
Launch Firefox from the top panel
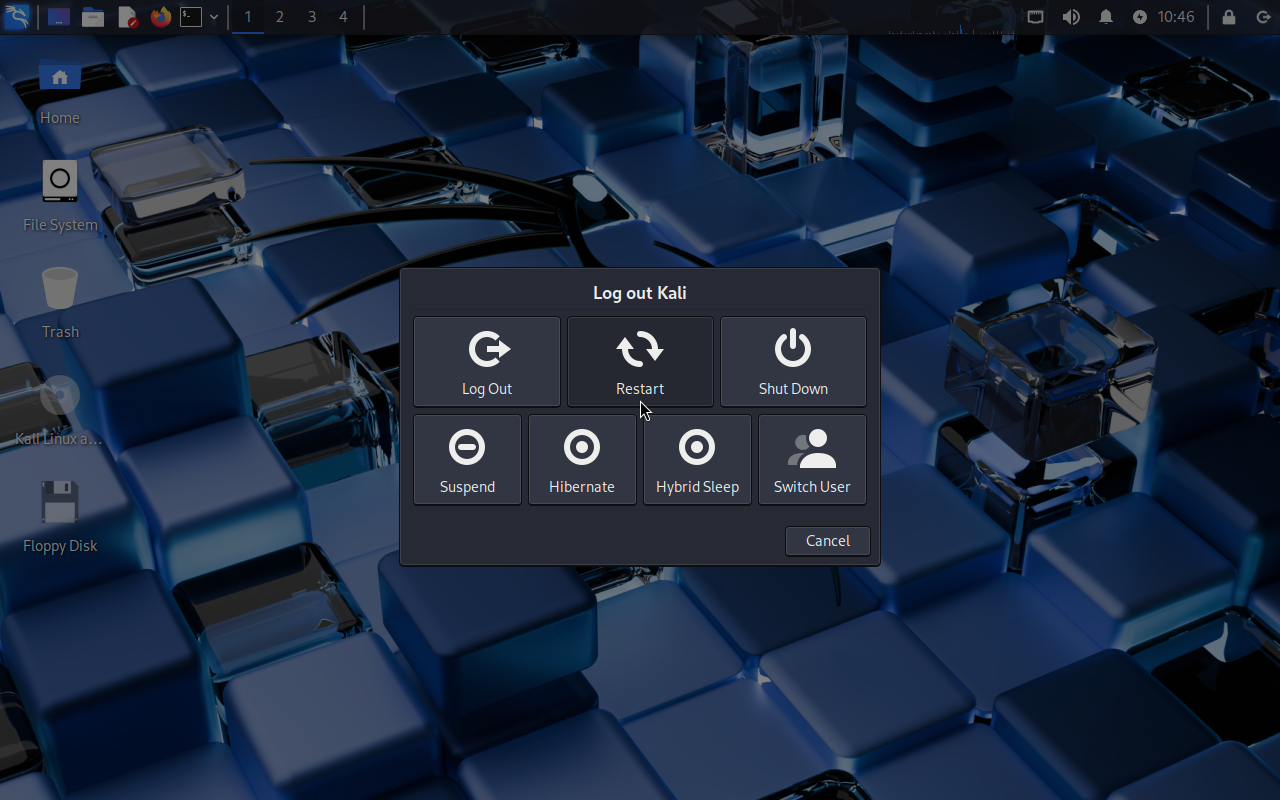click(x=160, y=17)
